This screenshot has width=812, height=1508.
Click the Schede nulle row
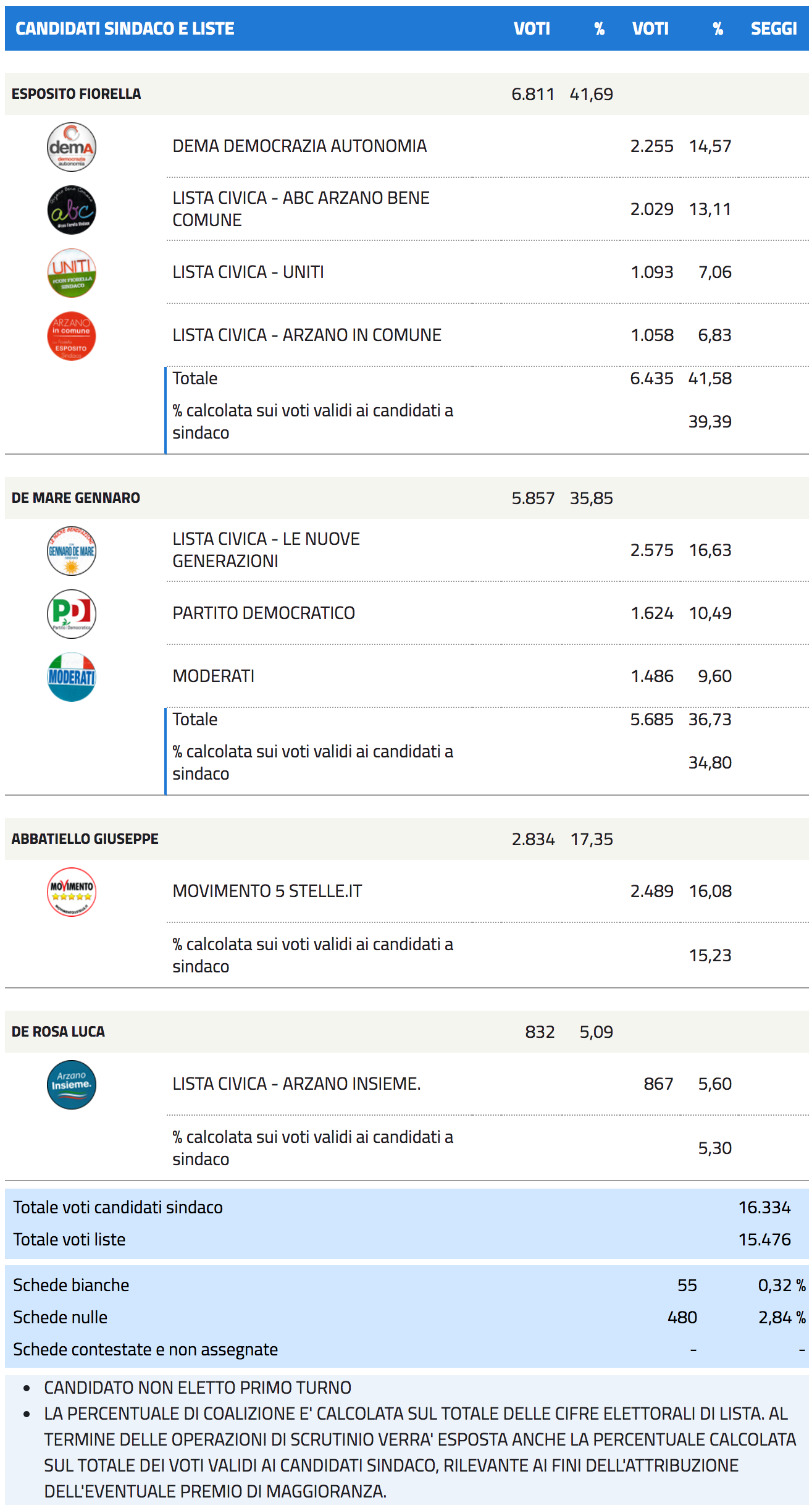tap(61, 1318)
